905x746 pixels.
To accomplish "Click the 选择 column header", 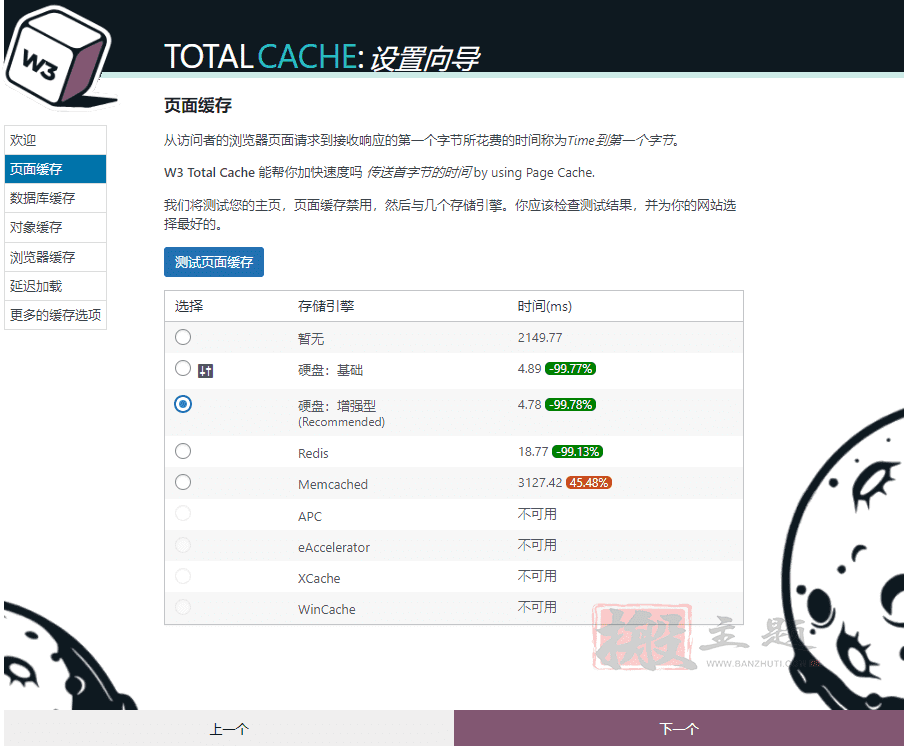I will (x=189, y=306).
